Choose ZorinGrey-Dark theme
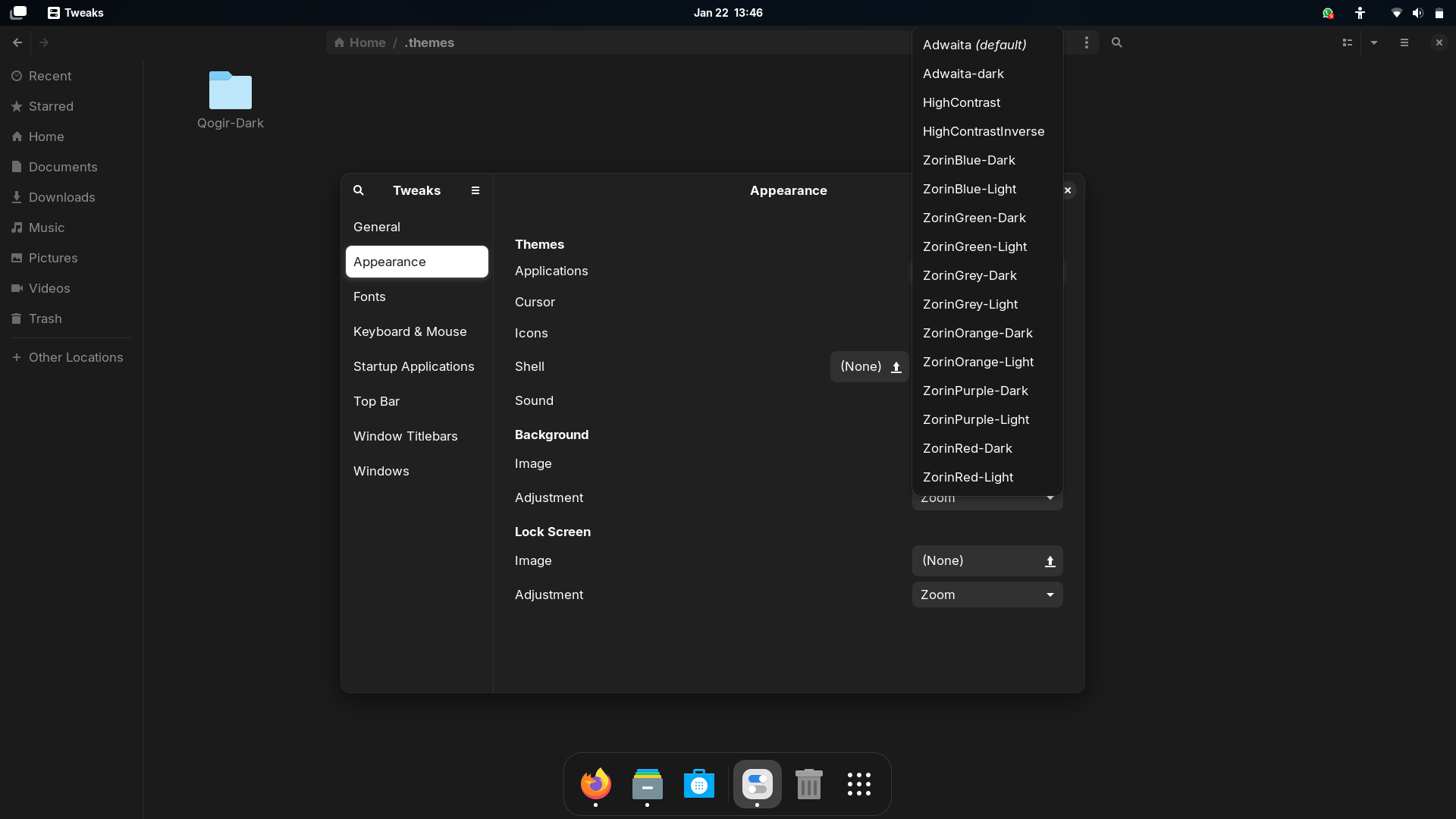This screenshot has height=819, width=1456. (987, 275)
